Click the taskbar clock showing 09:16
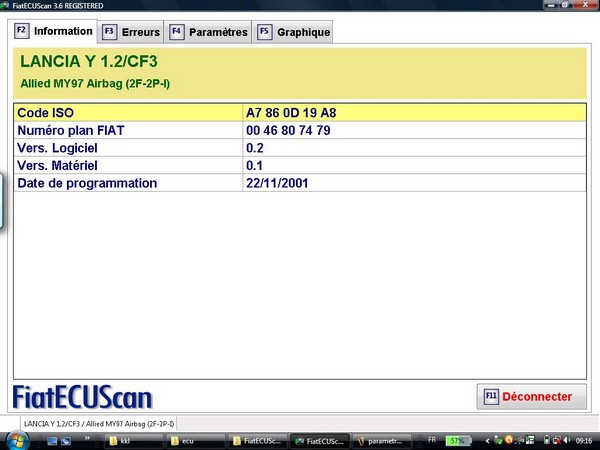The width and height of the screenshot is (600, 450). pyautogui.click(x=584, y=441)
